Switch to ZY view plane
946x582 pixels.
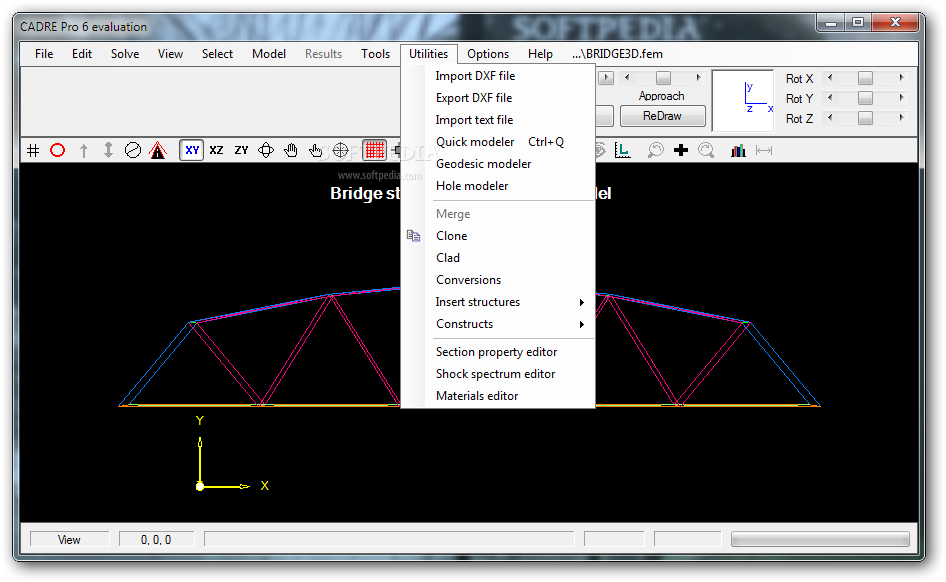(241, 150)
